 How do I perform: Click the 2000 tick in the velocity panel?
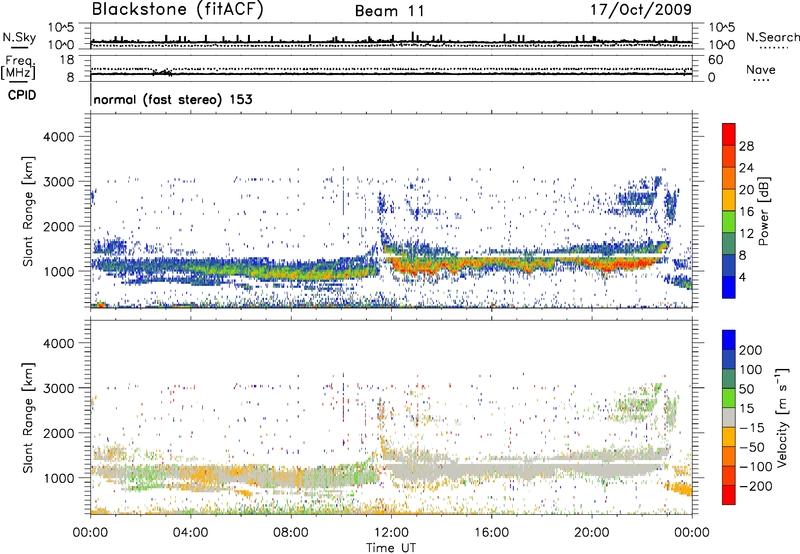(x=58, y=433)
